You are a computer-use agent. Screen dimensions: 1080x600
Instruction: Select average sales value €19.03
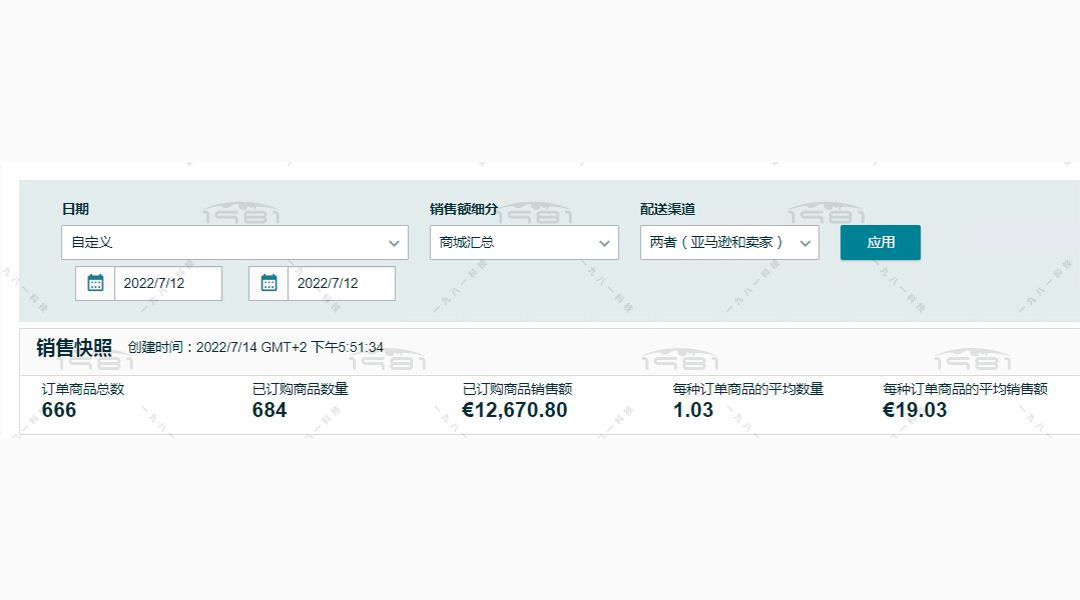click(915, 410)
